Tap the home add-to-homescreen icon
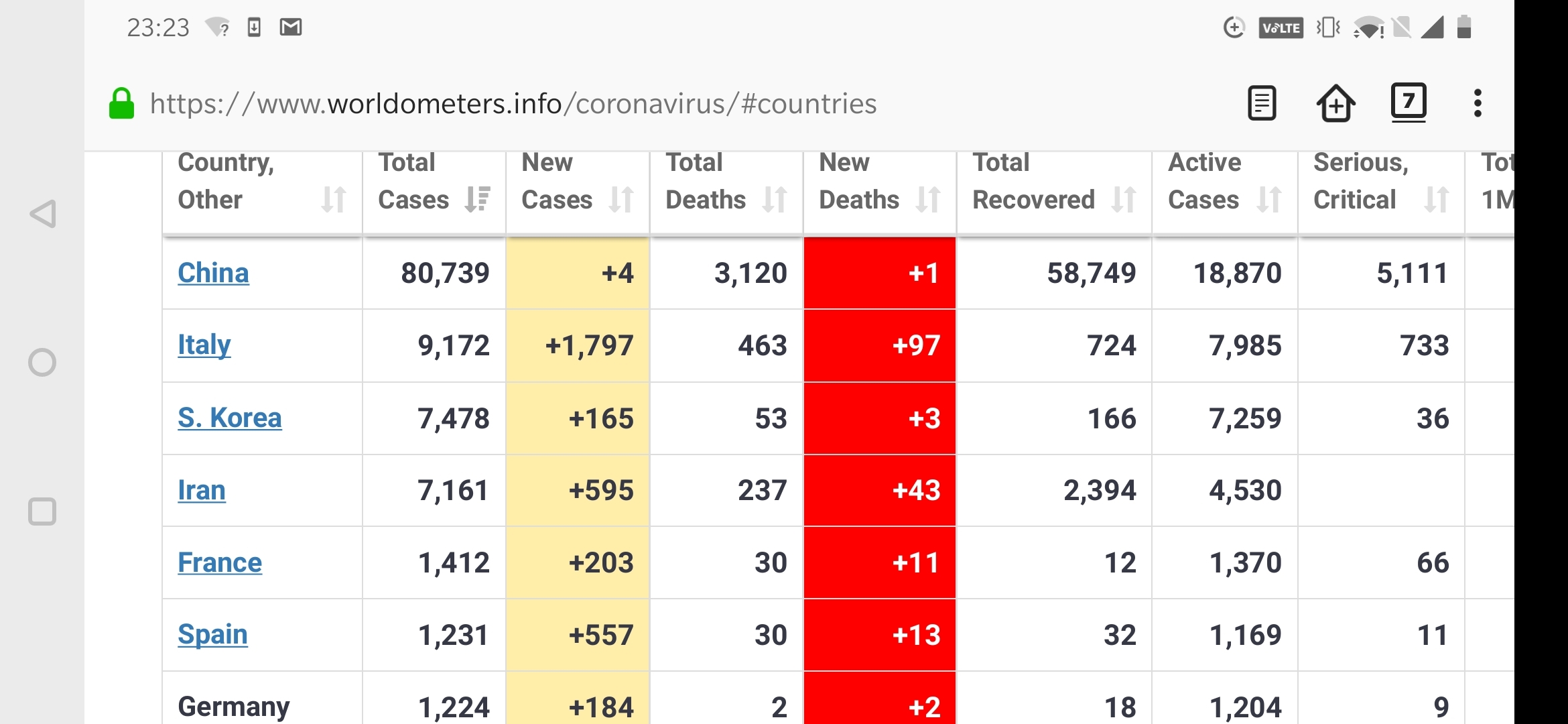Screen dimensions: 1568x724 1335,103
